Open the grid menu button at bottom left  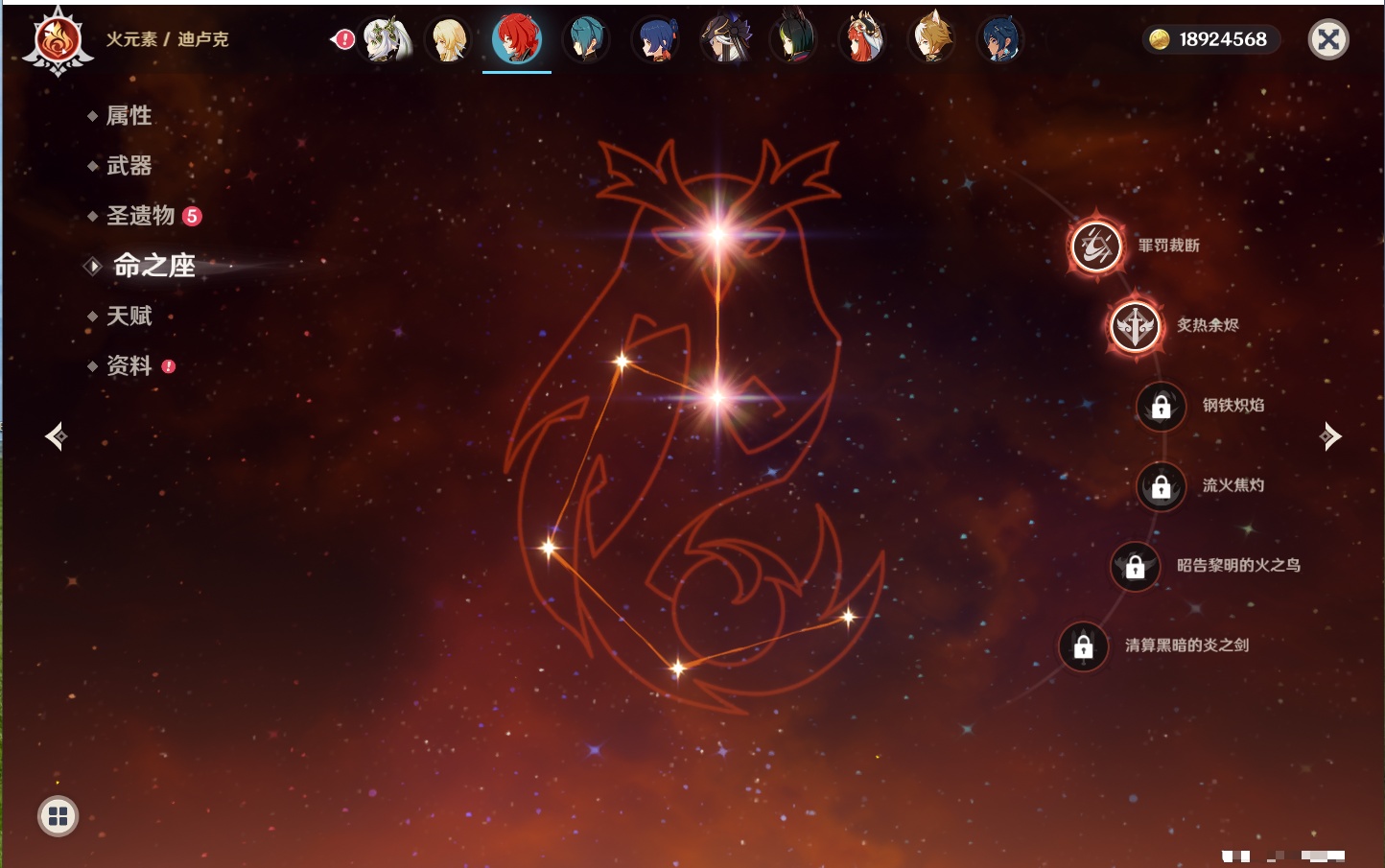58,816
